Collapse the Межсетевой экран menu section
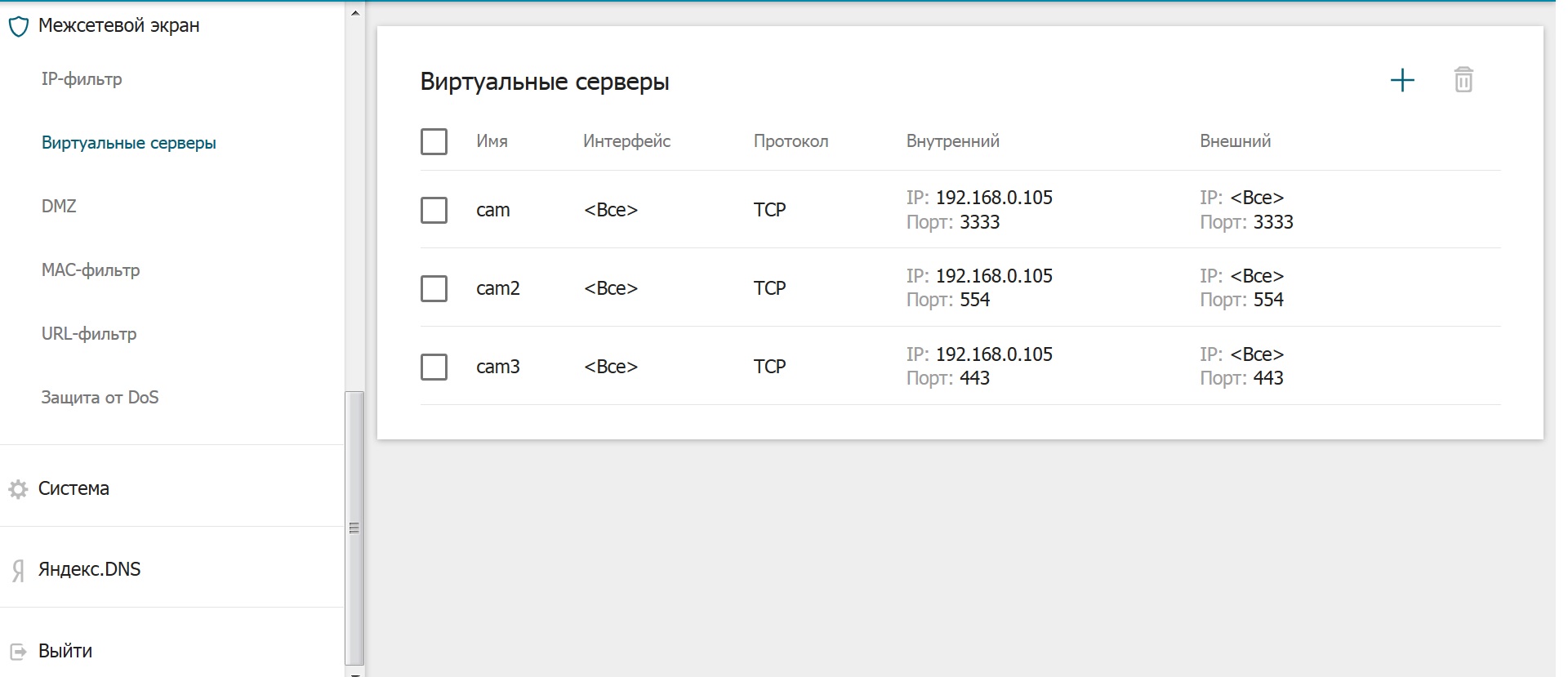 pos(119,26)
